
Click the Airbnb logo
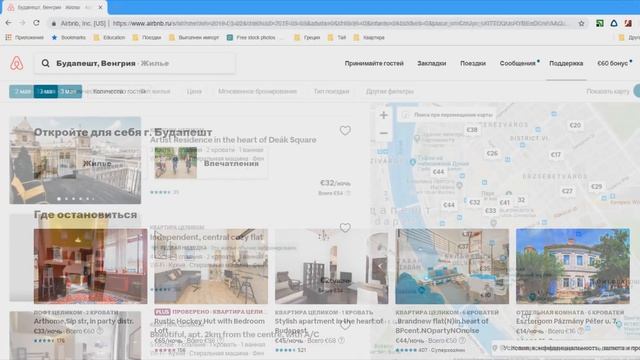point(17,63)
